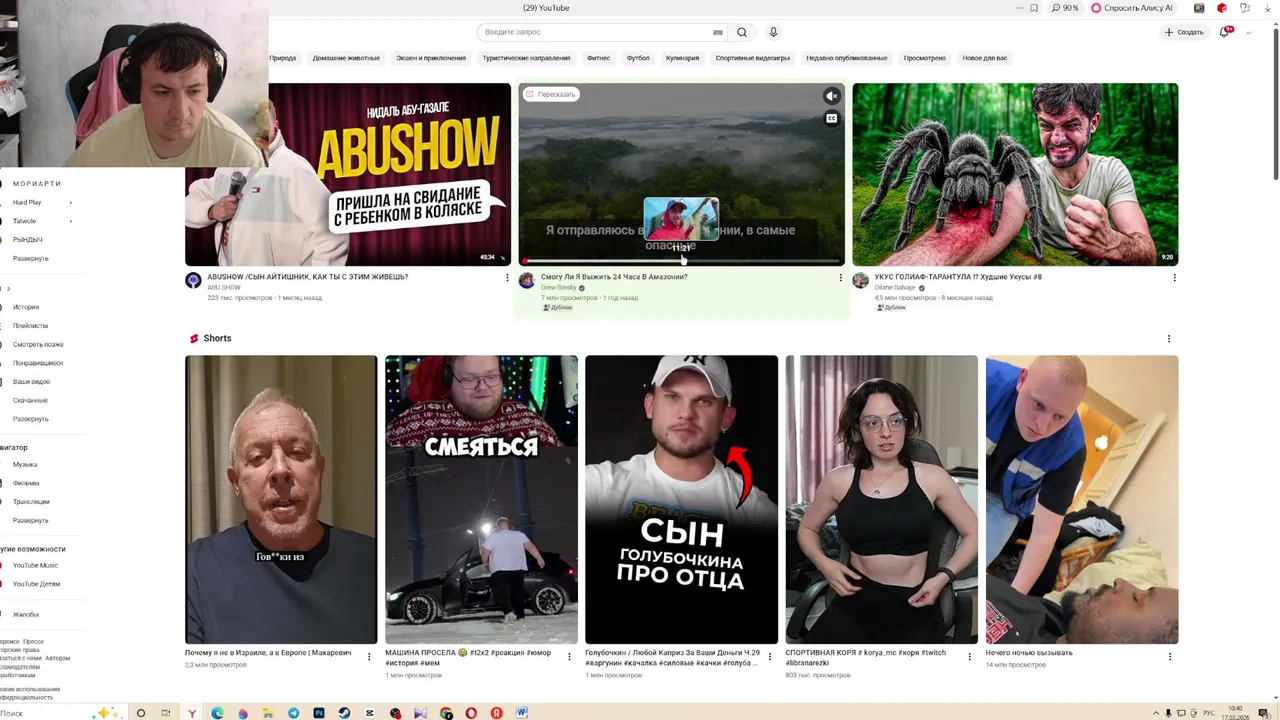Open options menu for Amazon survival video
1280x720 pixels.
click(x=840, y=278)
